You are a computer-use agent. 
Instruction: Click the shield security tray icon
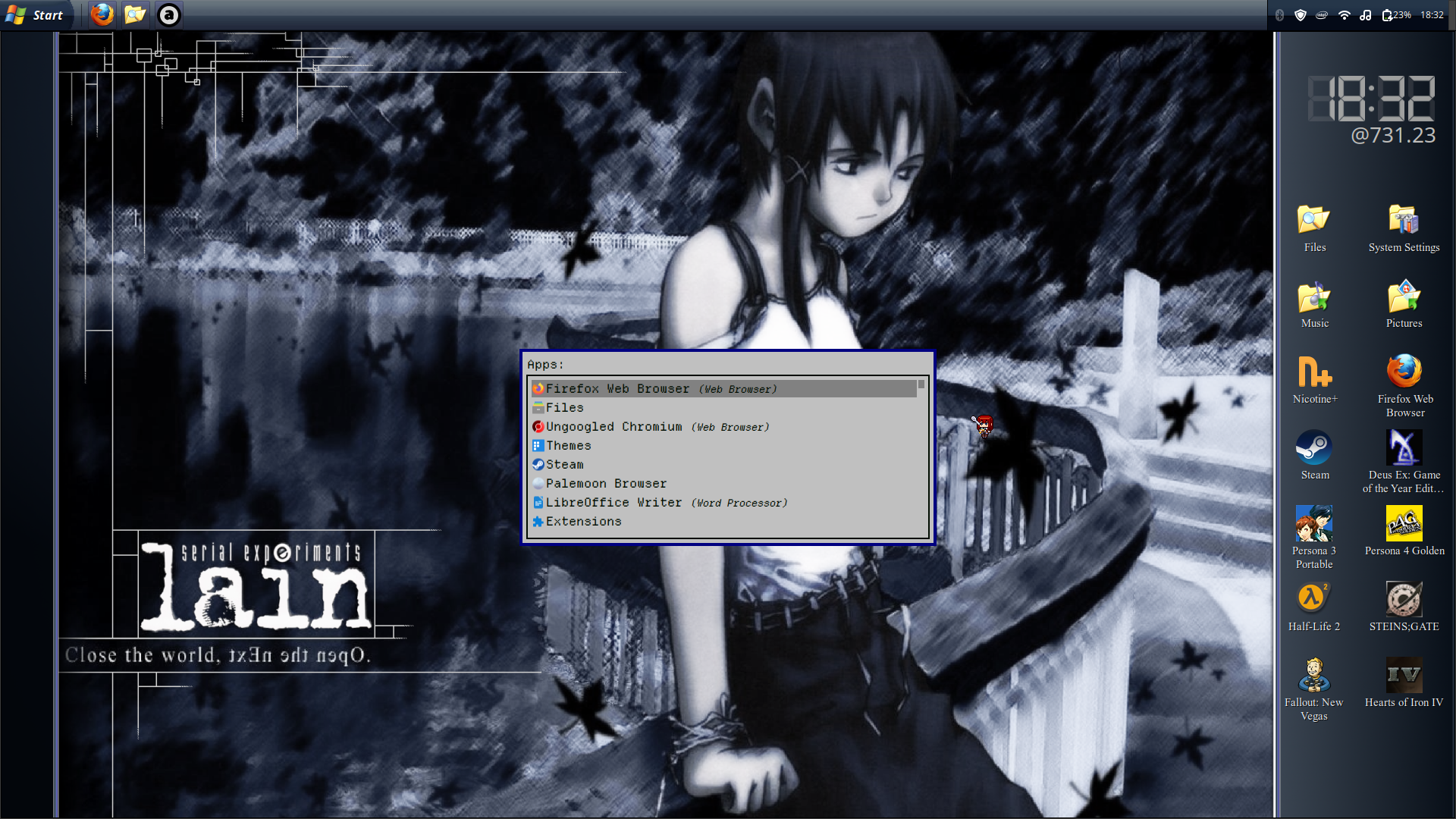point(1301,15)
